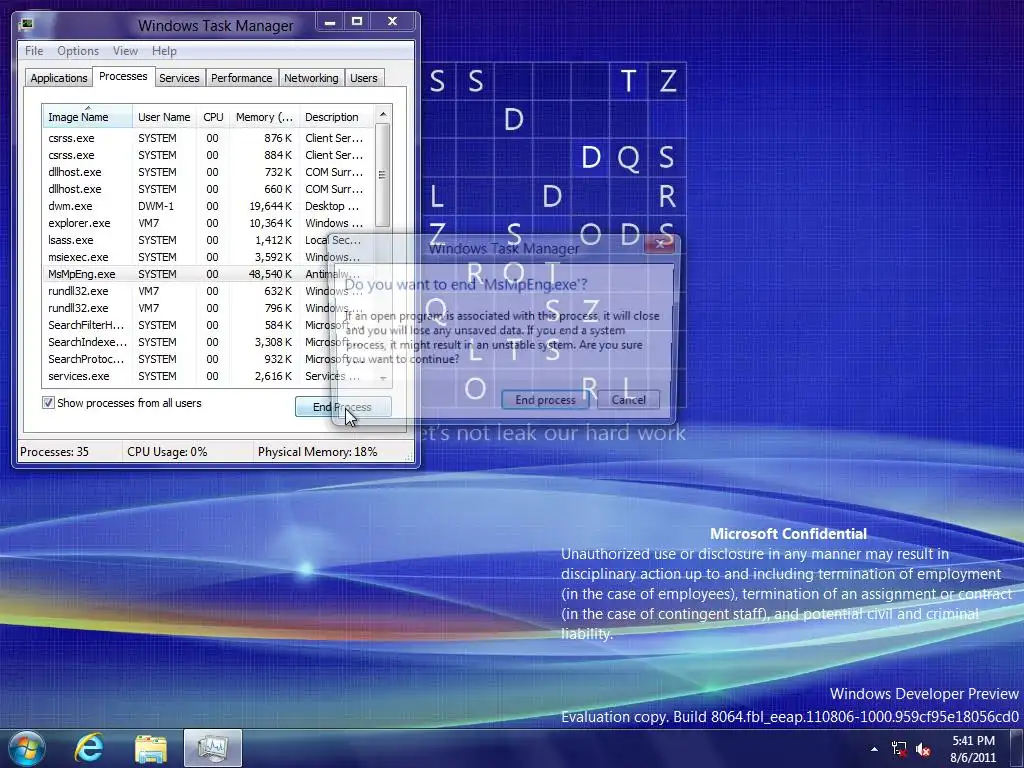
Task: Sort by User Name column header
Action: click(x=164, y=117)
